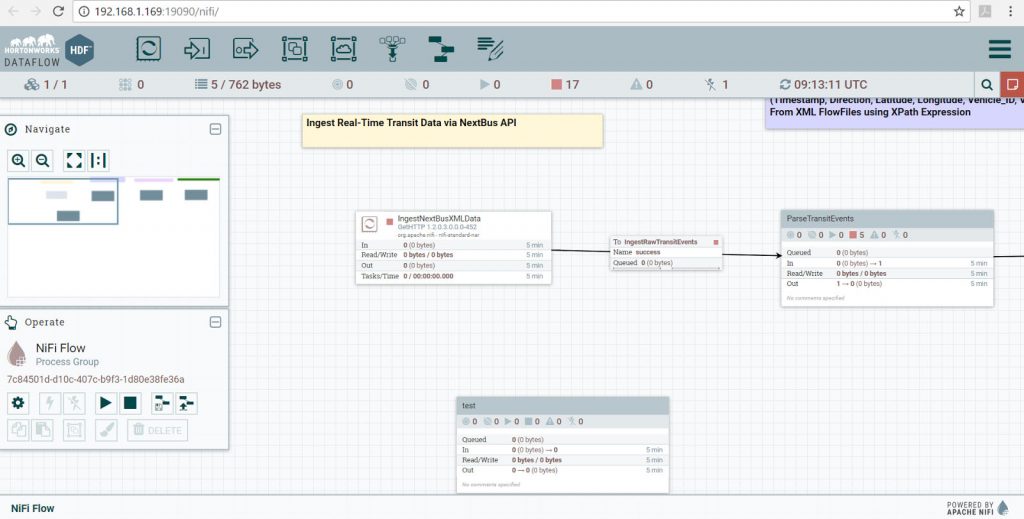Select the Input Port toolbar icon
The image size is (1024, 519).
click(197, 48)
